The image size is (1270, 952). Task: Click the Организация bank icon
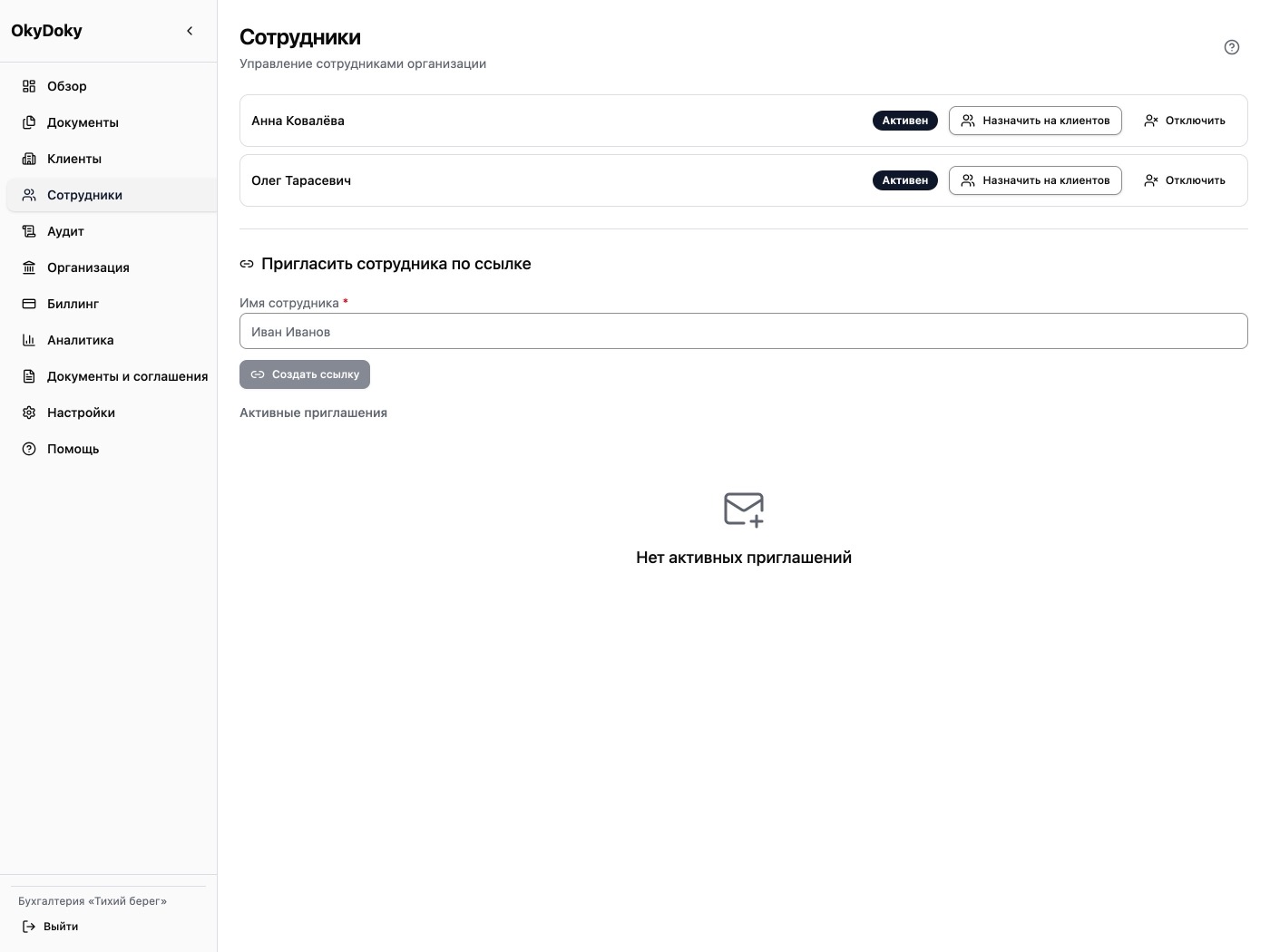point(29,267)
